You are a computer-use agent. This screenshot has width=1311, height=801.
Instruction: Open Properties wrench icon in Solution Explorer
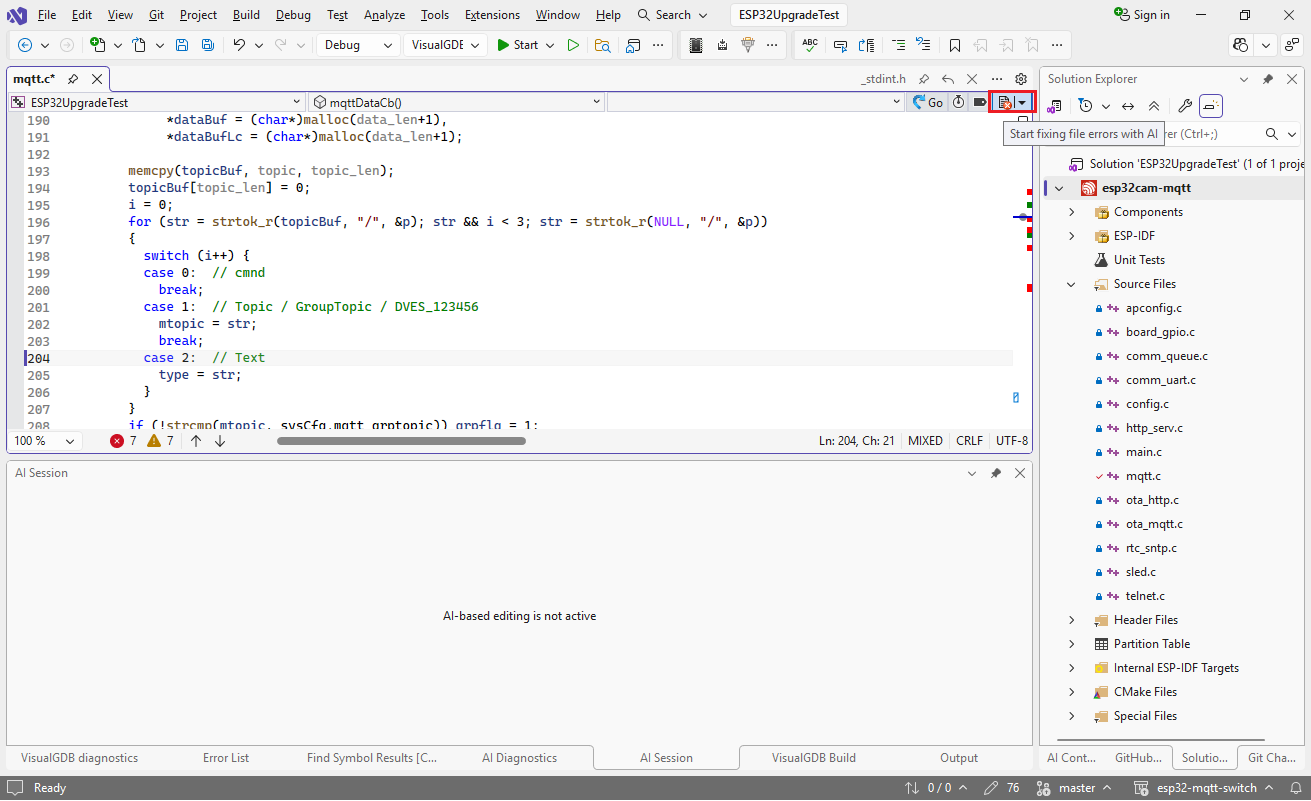tap(1184, 106)
